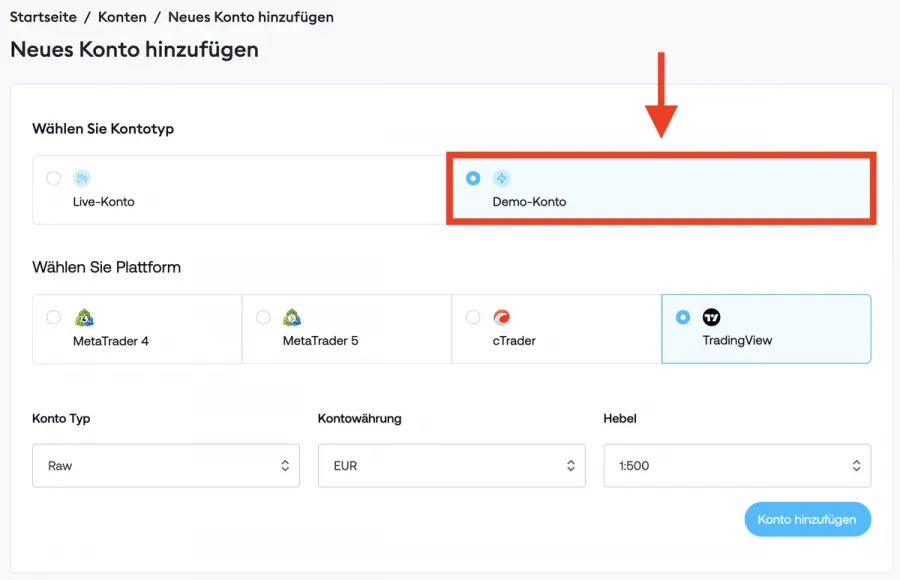Expand the Kontowährung dropdown showing EUR

point(451,466)
